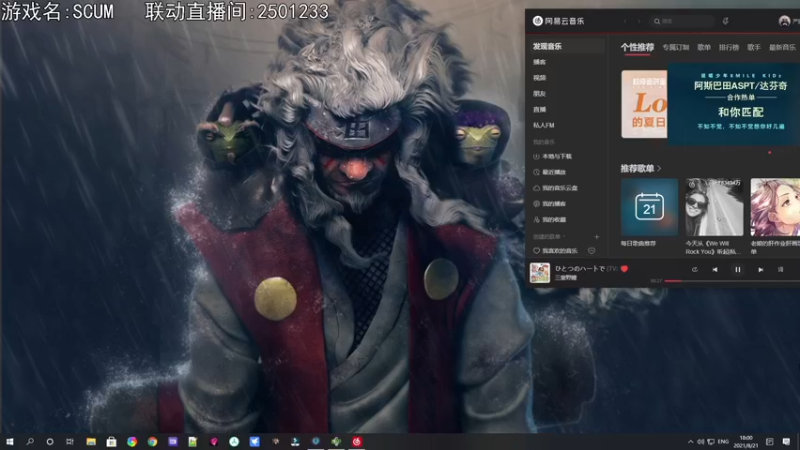Unlike the song via red heart
The height and width of the screenshot is (450, 800).
(624, 268)
